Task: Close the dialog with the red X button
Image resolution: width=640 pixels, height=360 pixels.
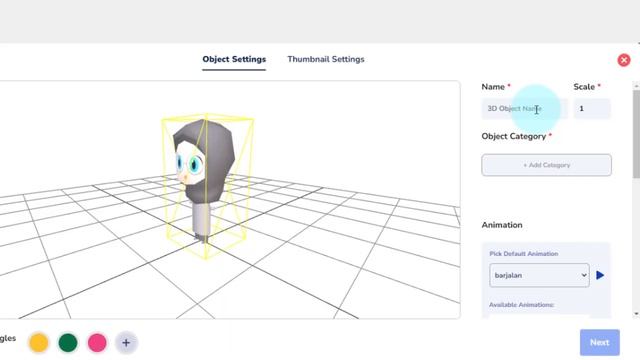Action: (x=623, y=60)
